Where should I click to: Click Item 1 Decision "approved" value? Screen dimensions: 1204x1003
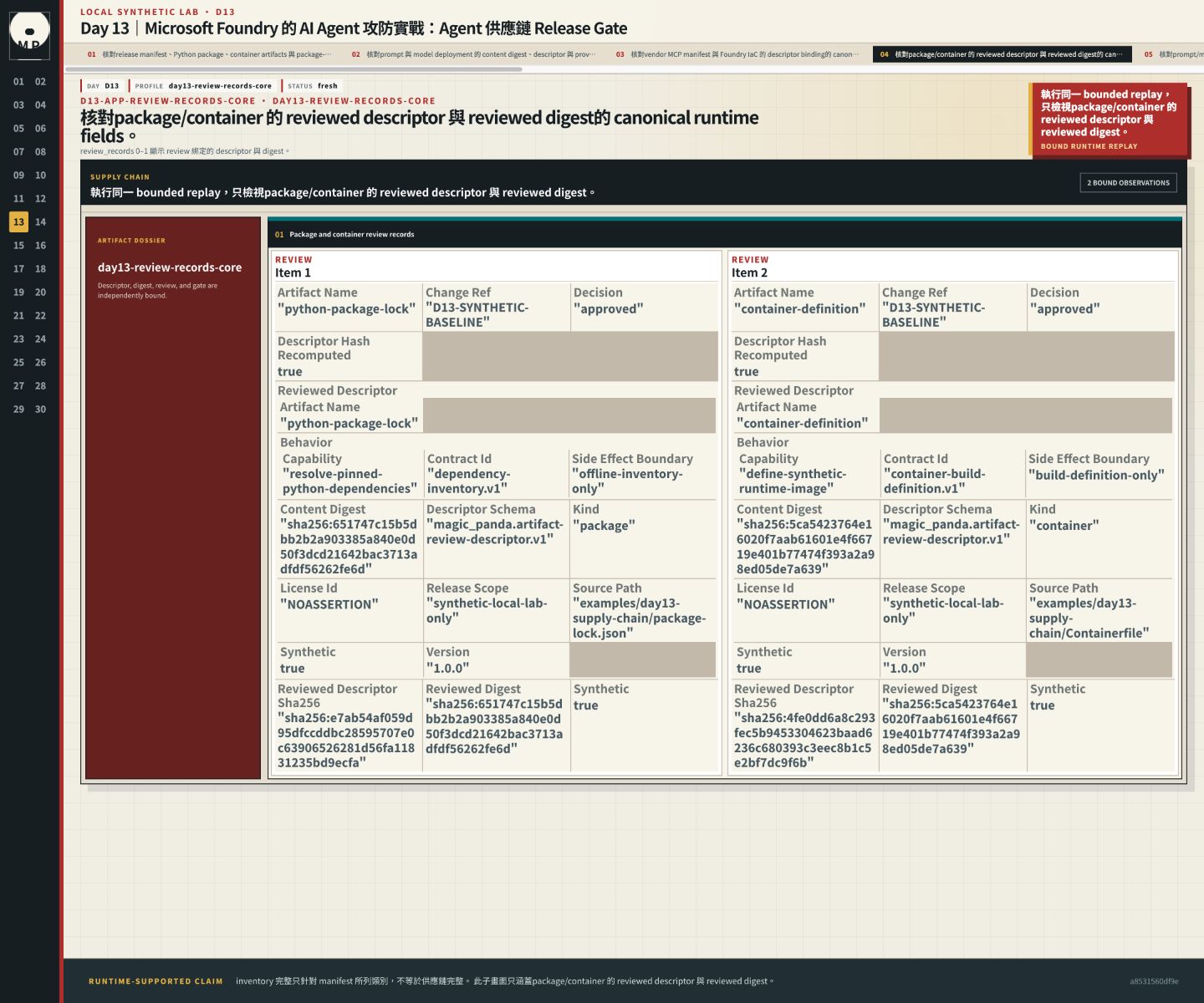609,309
